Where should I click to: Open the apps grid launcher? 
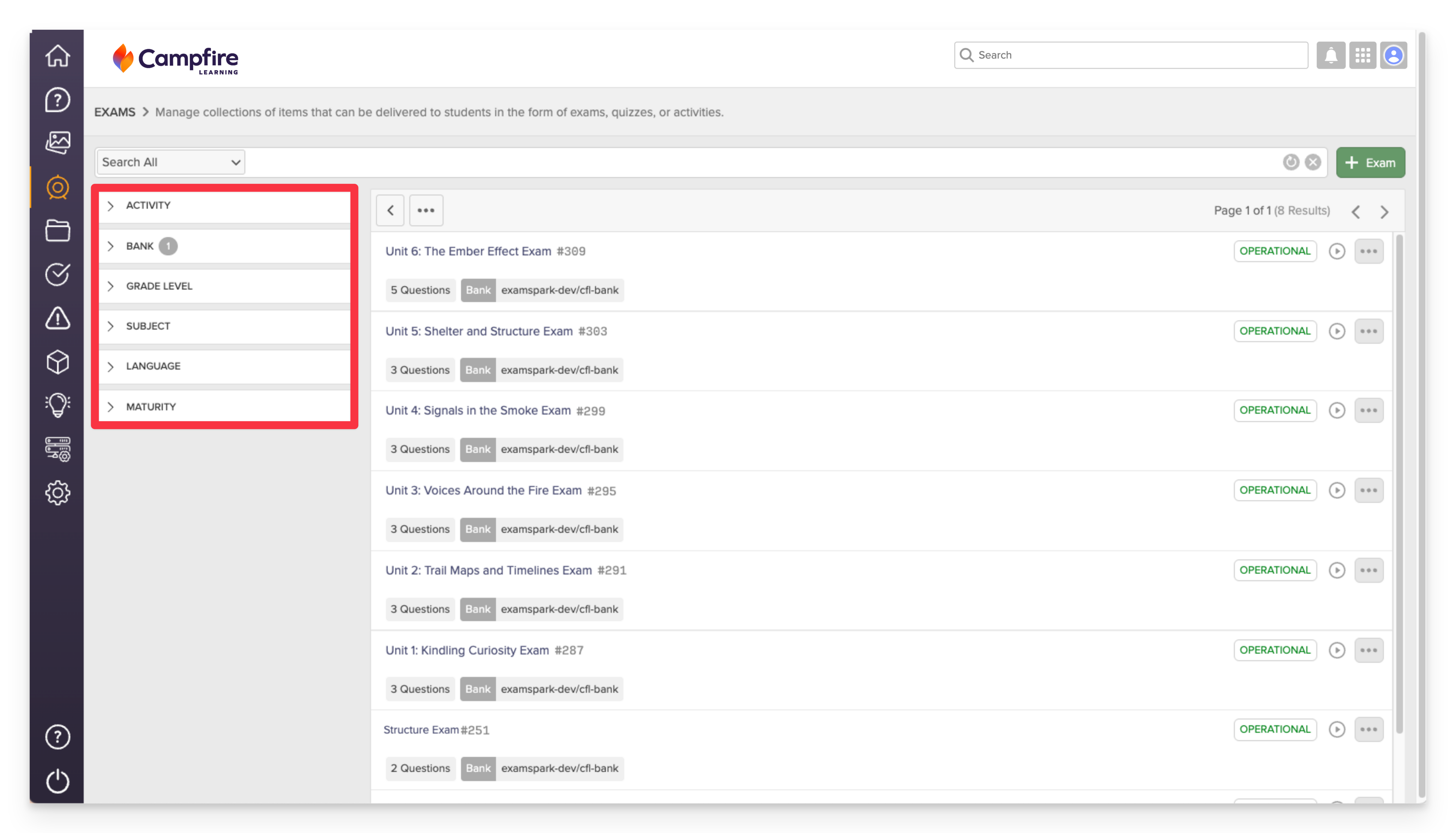click(x=1363, y=55)
